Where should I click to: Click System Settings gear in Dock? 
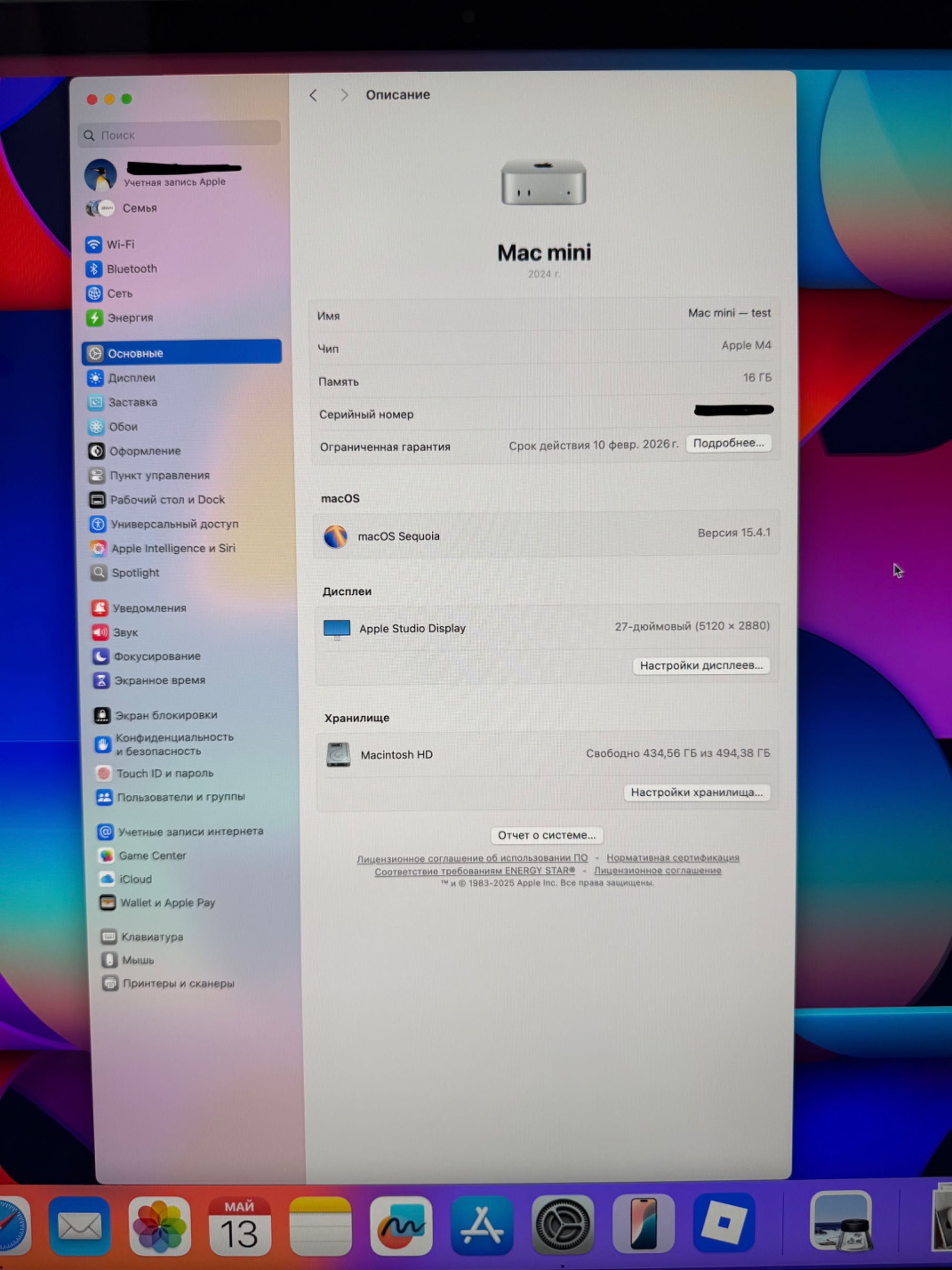tap(563, 1224)
